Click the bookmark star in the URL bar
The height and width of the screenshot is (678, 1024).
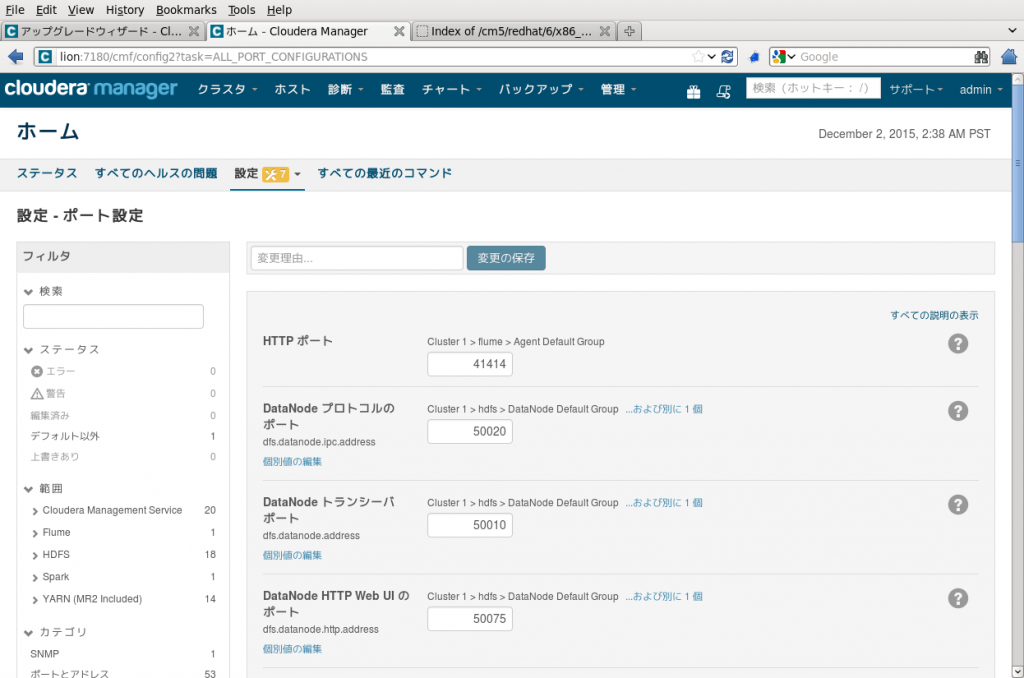pos(698,57)
